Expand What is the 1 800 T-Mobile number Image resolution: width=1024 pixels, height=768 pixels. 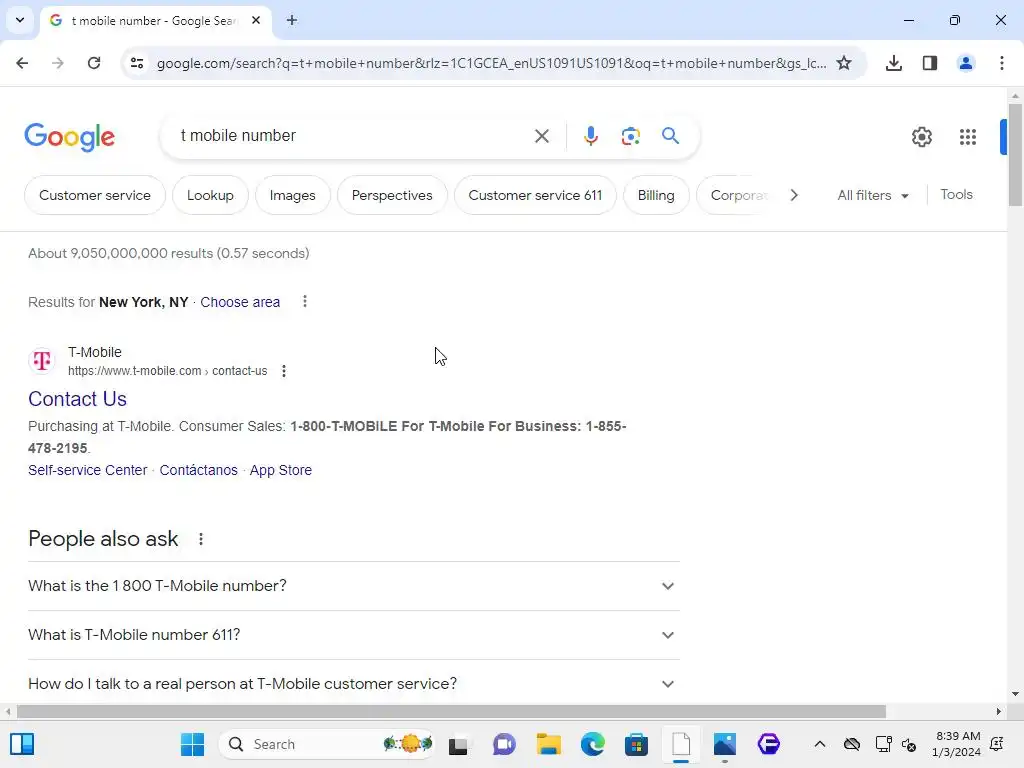[x=354, y=586]
